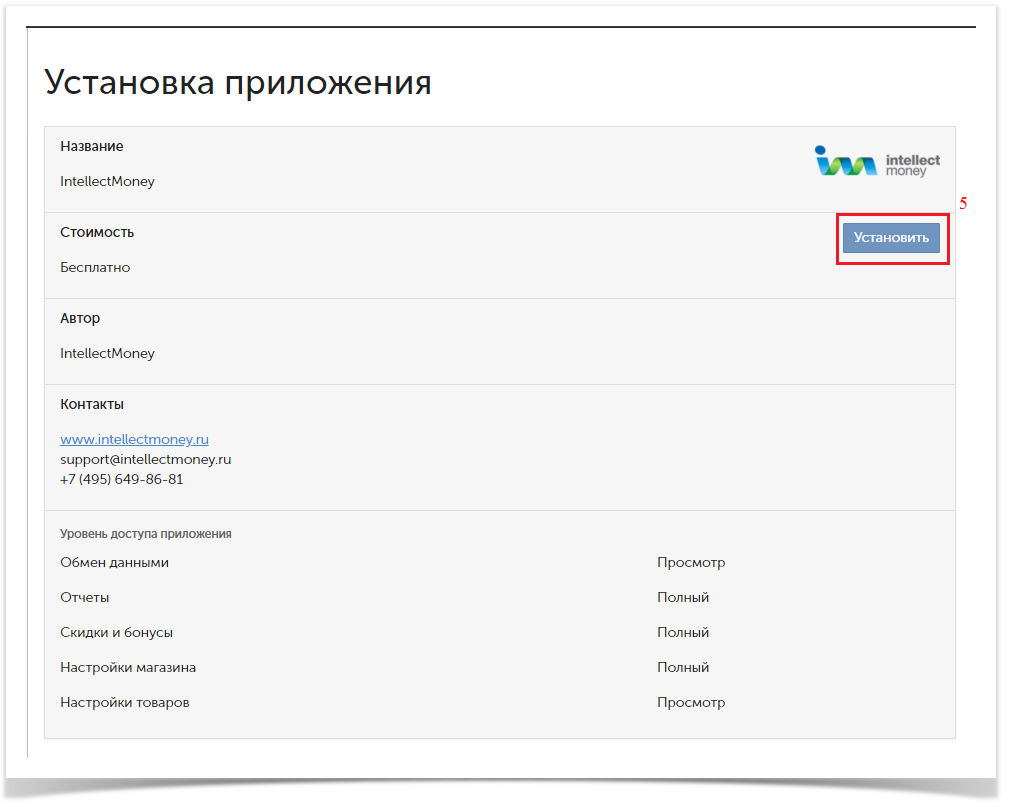
Task: Click the Обмен данными permission row
Action: [499, 562]
